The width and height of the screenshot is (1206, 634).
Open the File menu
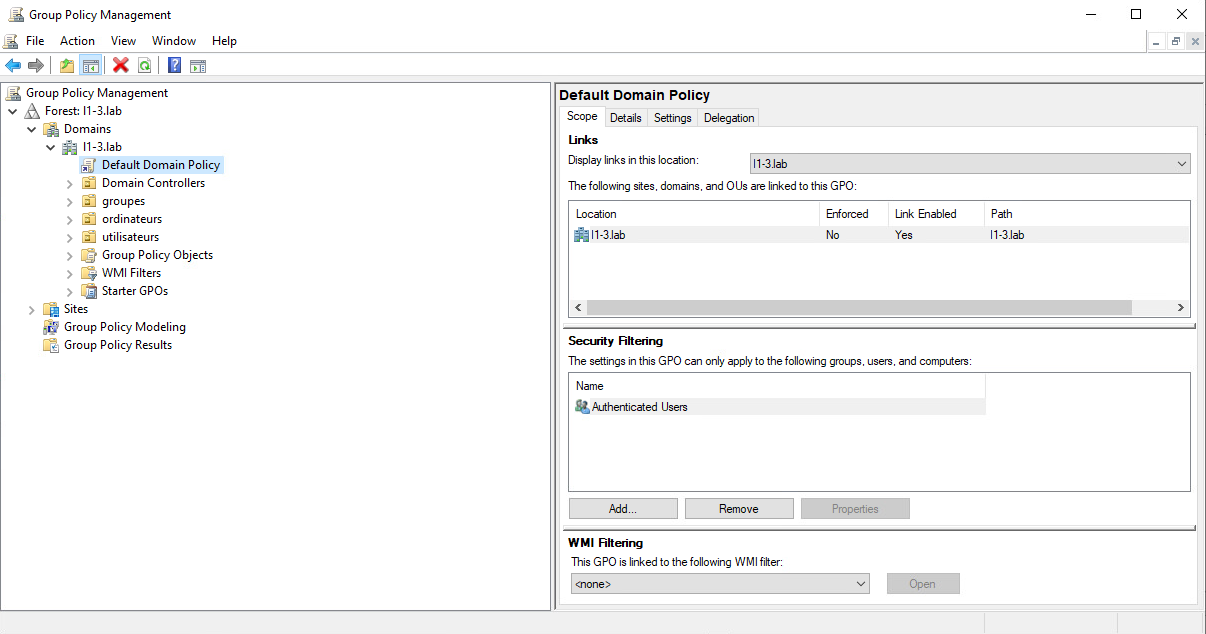(x=35, y=41)
